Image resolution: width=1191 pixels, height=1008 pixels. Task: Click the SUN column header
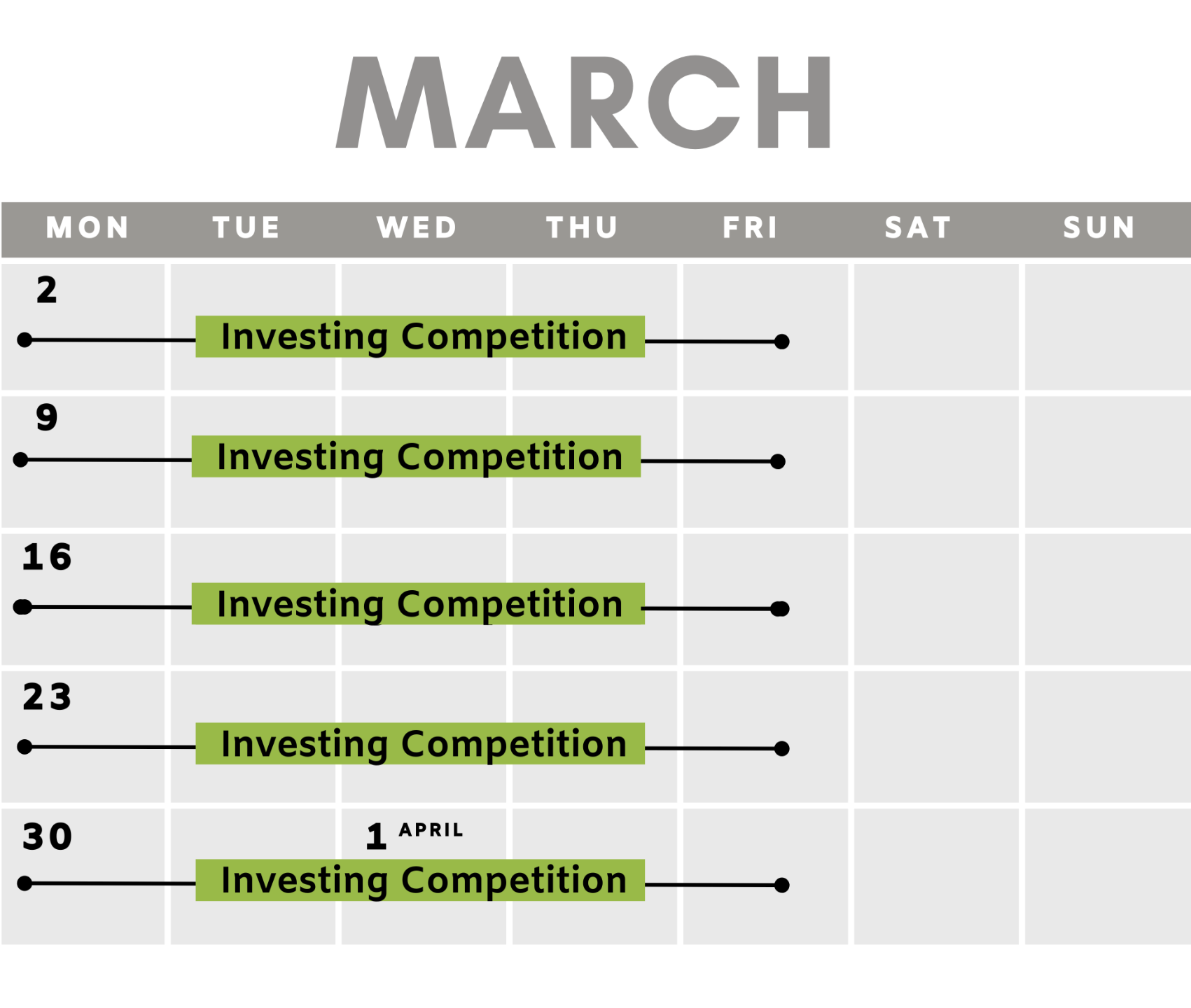pyautogui.click(x=1099, y=227)
